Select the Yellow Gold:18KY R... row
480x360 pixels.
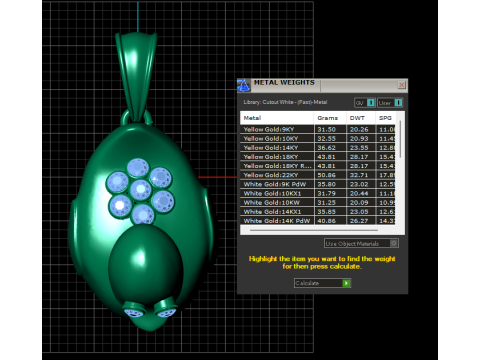318,166
